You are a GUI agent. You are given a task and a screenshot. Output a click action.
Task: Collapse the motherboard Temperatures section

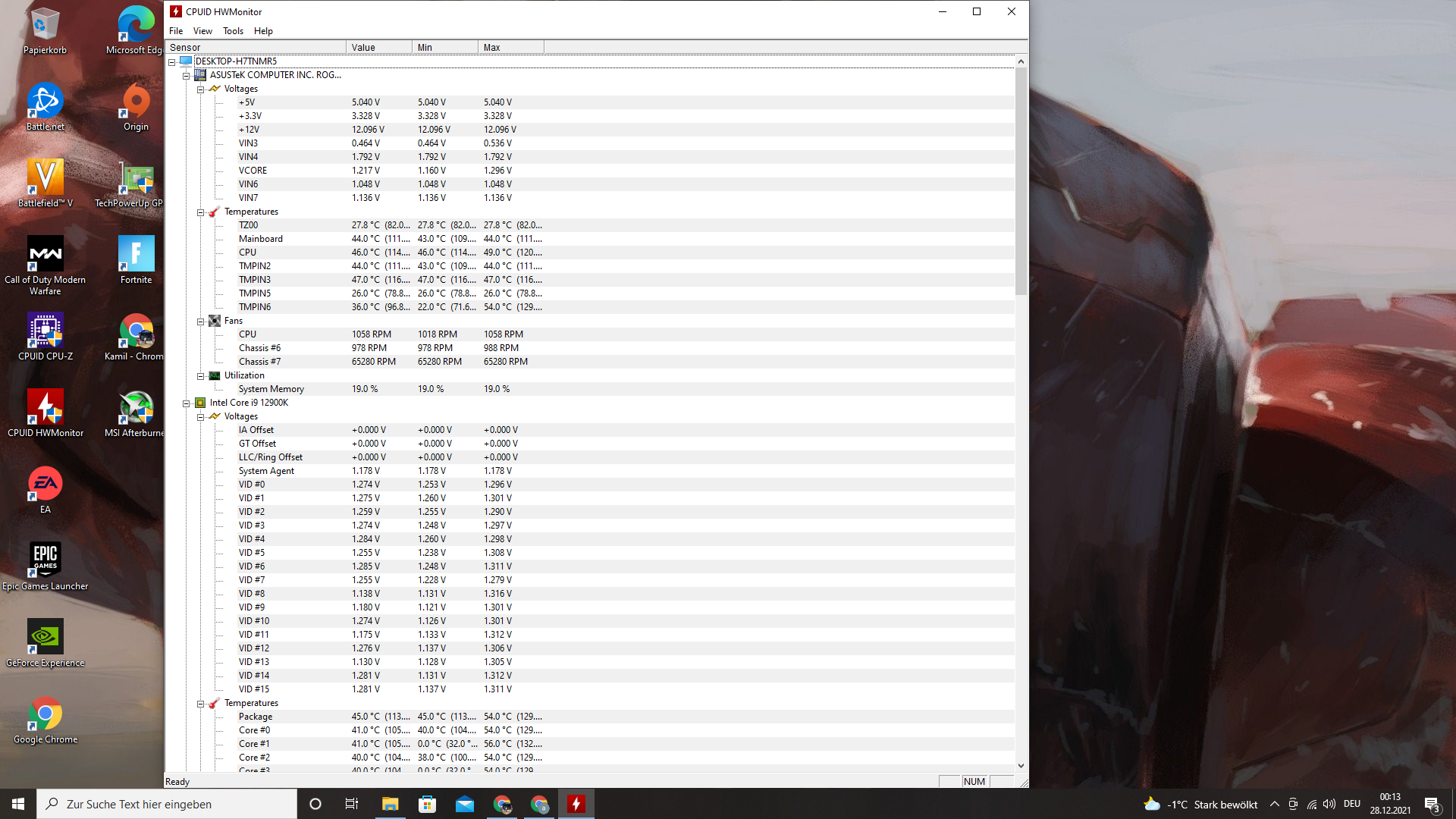click(x=201, y=212)
